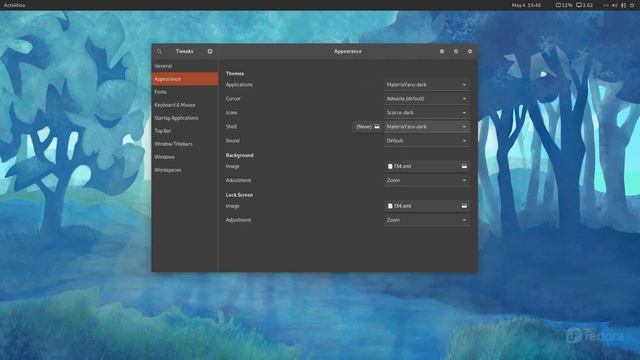Click the 12% indicator in top bar

click(x=564, y=5)
